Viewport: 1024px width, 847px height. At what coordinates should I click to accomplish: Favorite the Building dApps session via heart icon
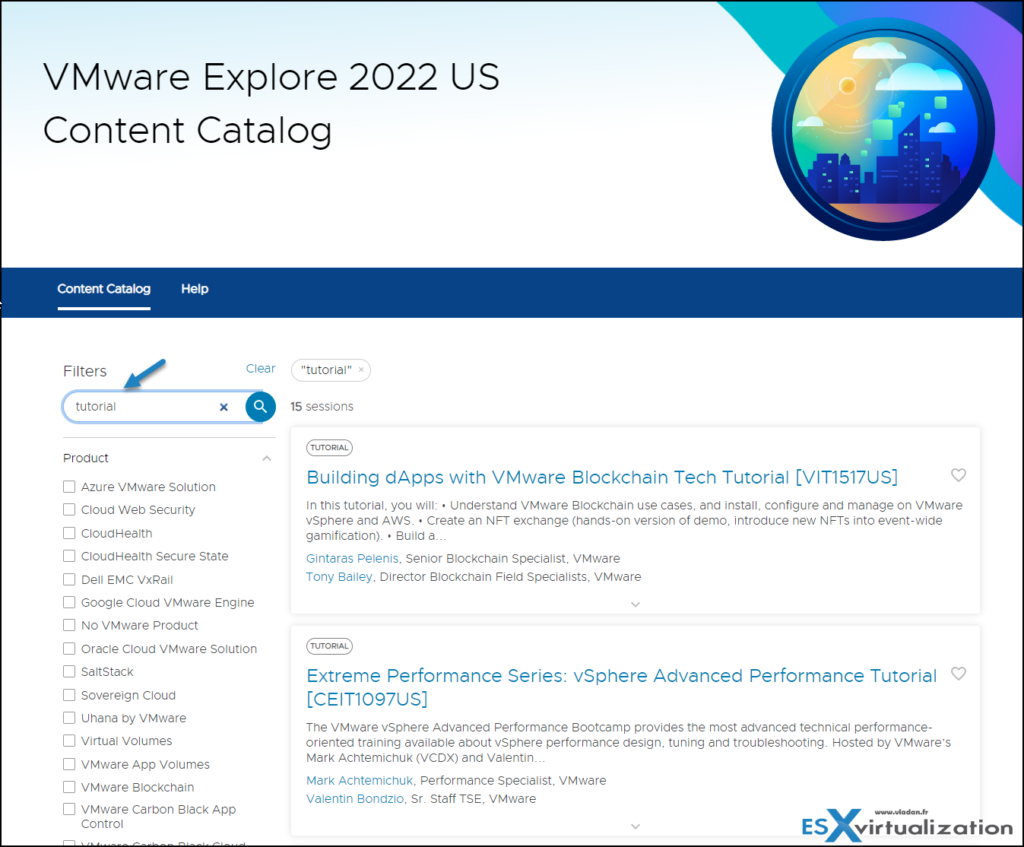point(958,475)
